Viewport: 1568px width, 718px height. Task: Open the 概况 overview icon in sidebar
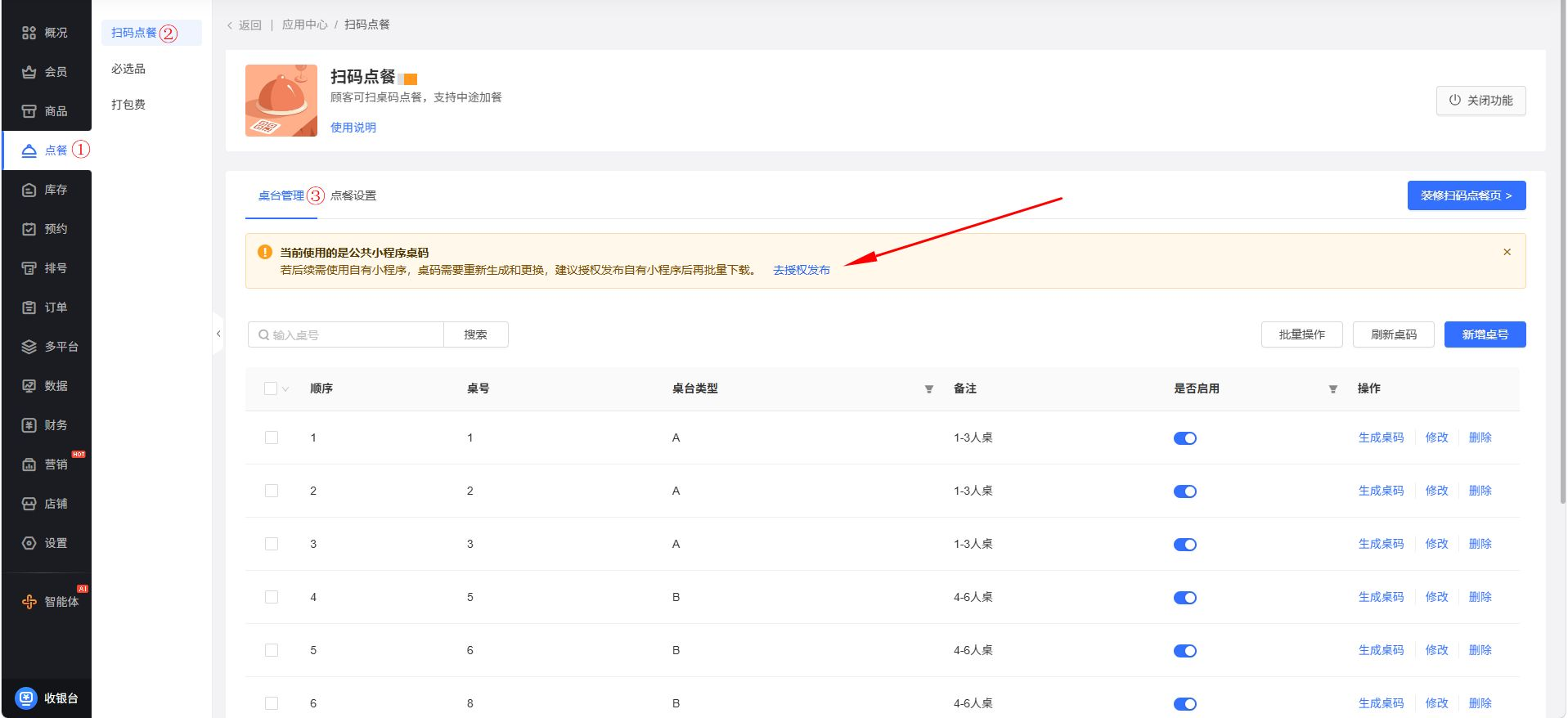29,33
